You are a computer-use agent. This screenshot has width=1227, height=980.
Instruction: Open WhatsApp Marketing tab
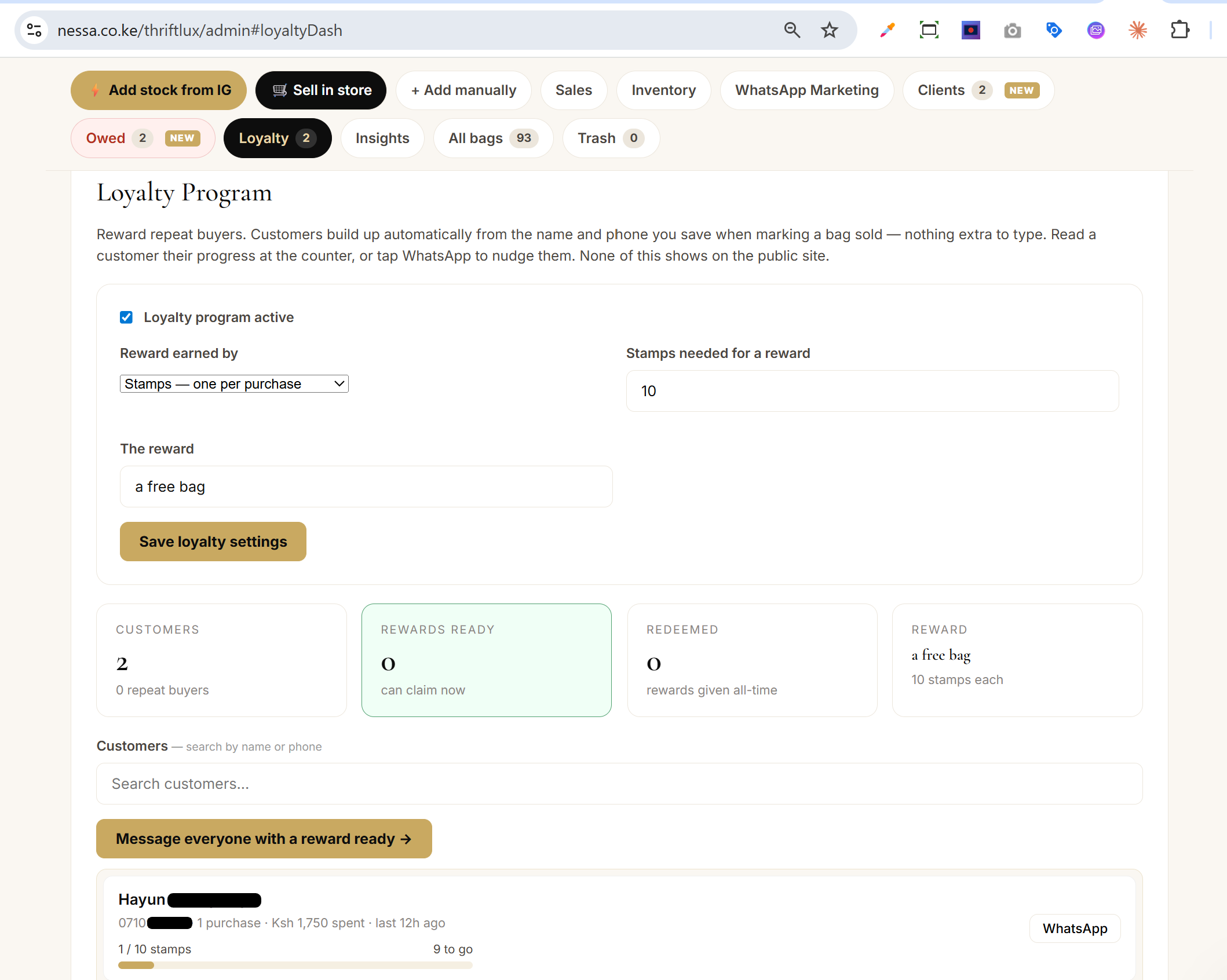click(x=807, y=90)
